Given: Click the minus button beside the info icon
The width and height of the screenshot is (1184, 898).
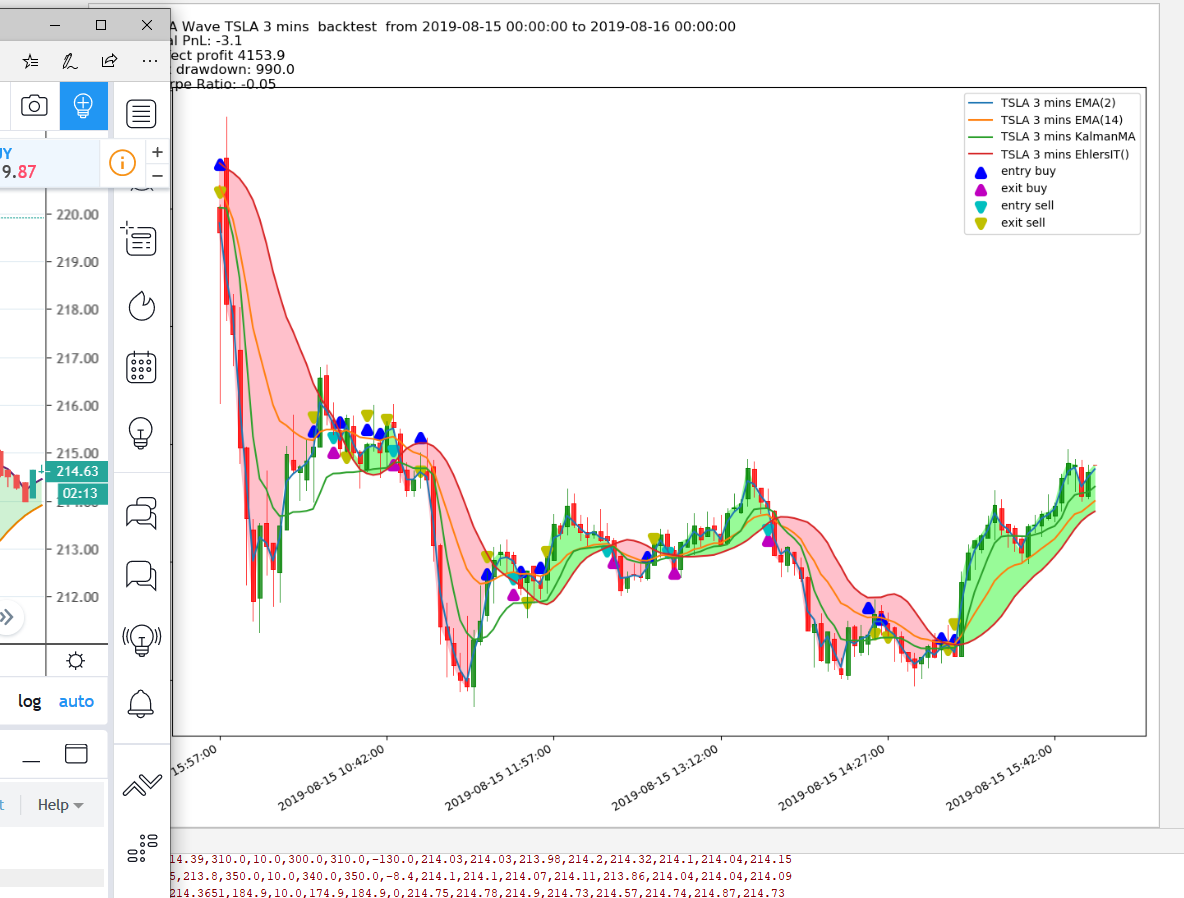Looking at the screenshot, I should (x=157, y=176).
